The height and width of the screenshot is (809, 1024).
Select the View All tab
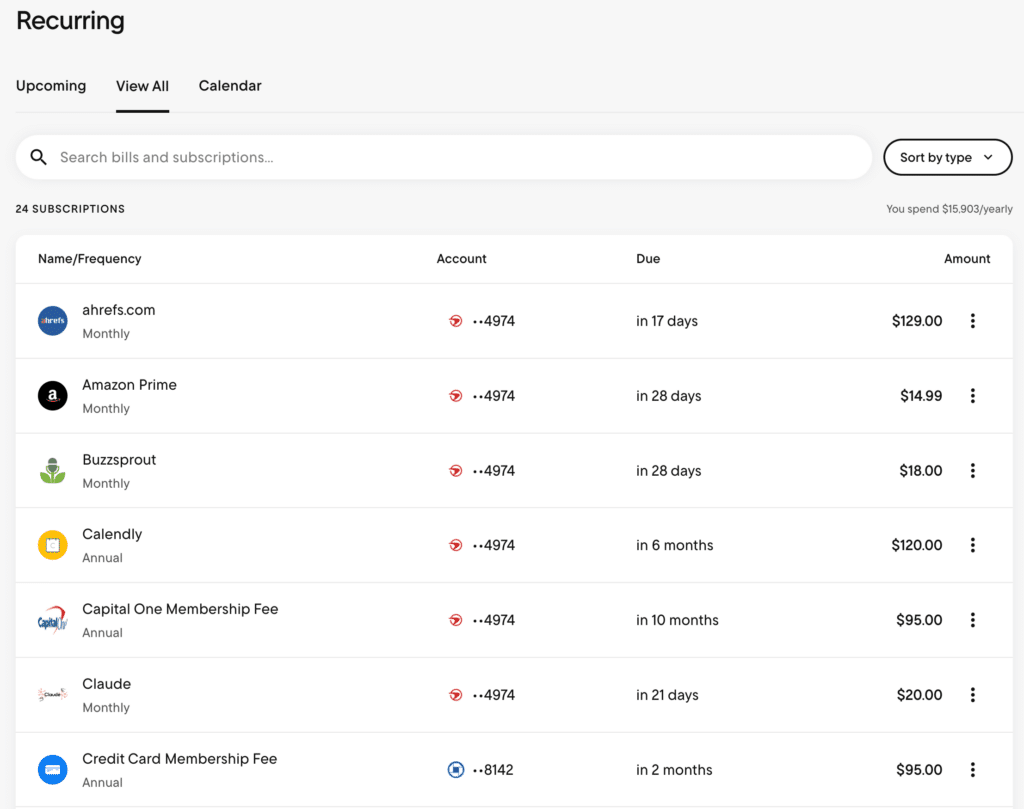[142, 86]
